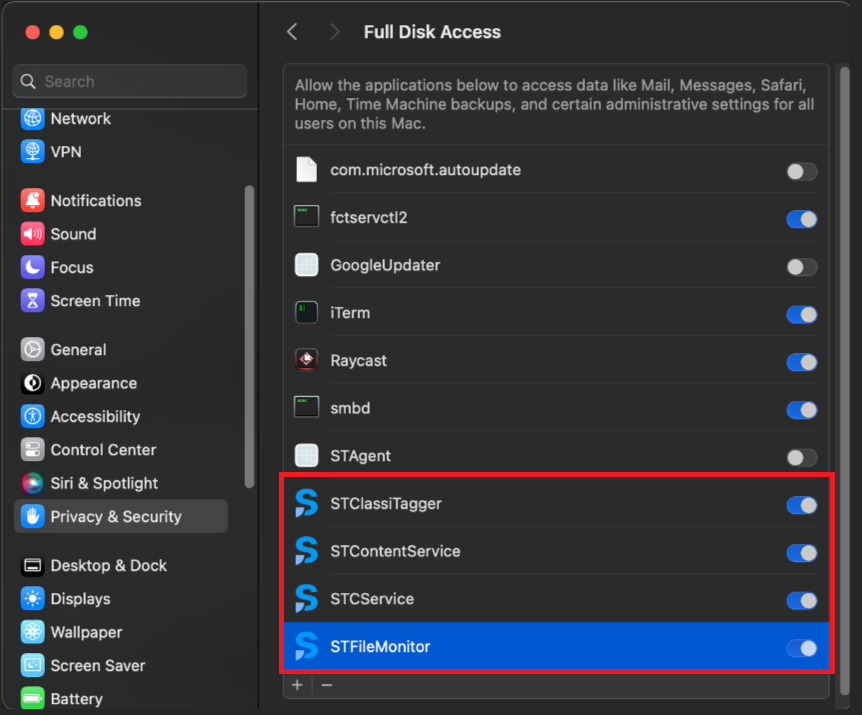This screenshot has height=715, width=862.
Task: Click the "STClassiTagger" app name
Action: click(386, 503)
